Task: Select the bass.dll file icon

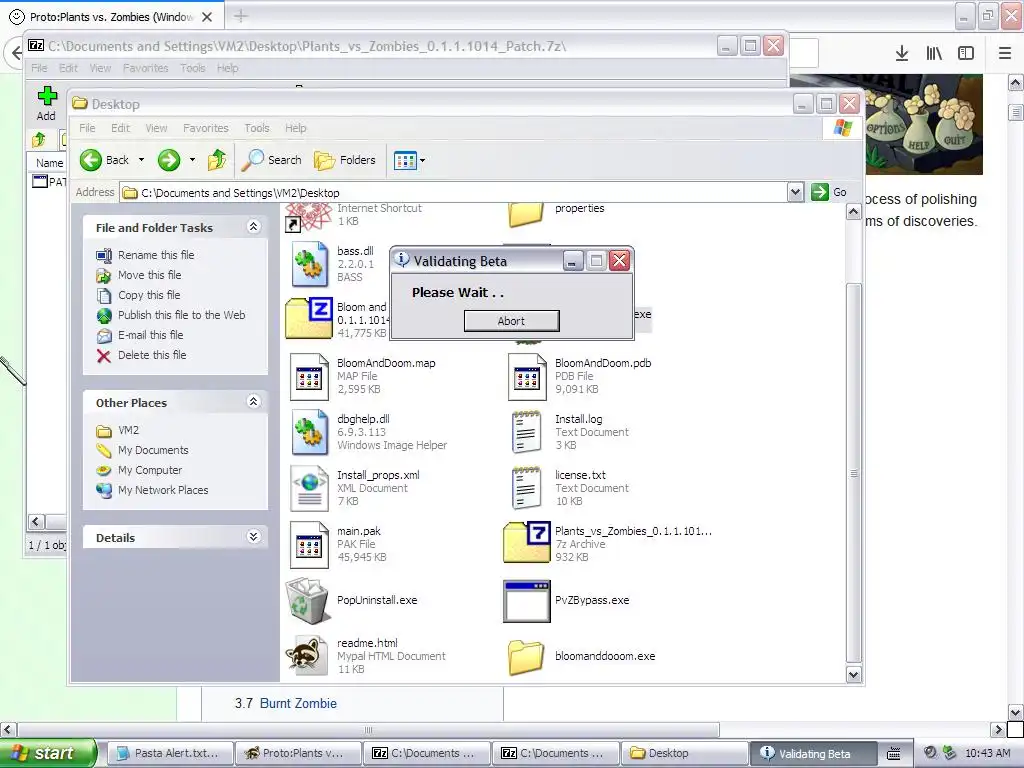Action: tap(309, 264)
